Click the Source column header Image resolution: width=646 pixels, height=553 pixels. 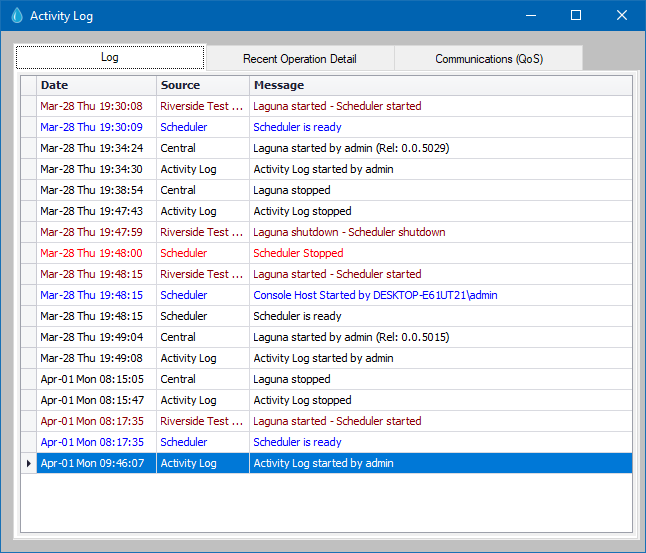(203, 85)
